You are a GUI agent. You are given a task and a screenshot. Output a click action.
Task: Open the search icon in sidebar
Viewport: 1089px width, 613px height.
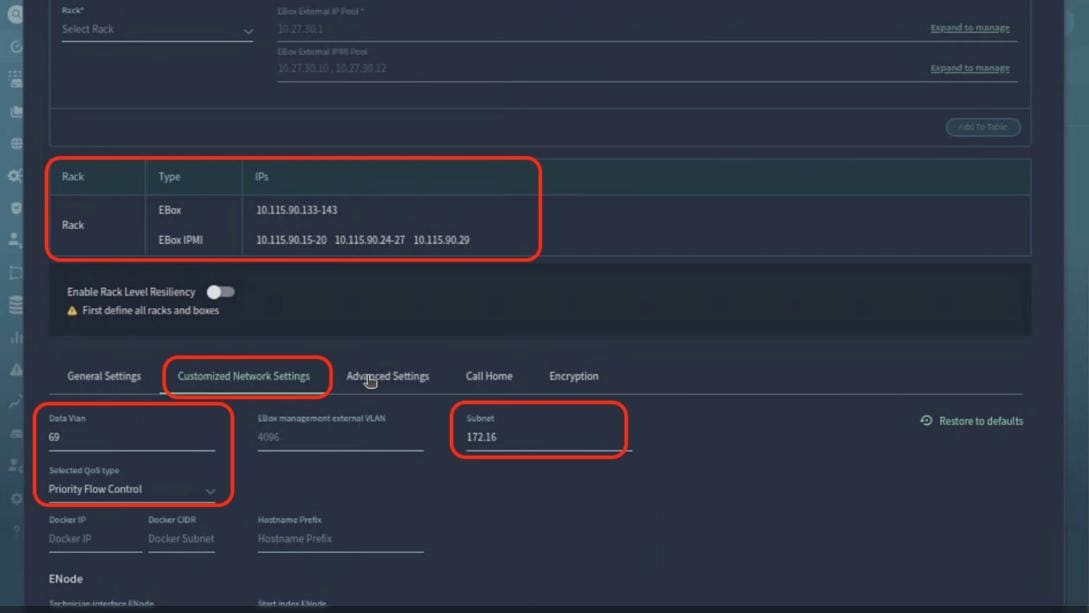(x=13, y=16)
